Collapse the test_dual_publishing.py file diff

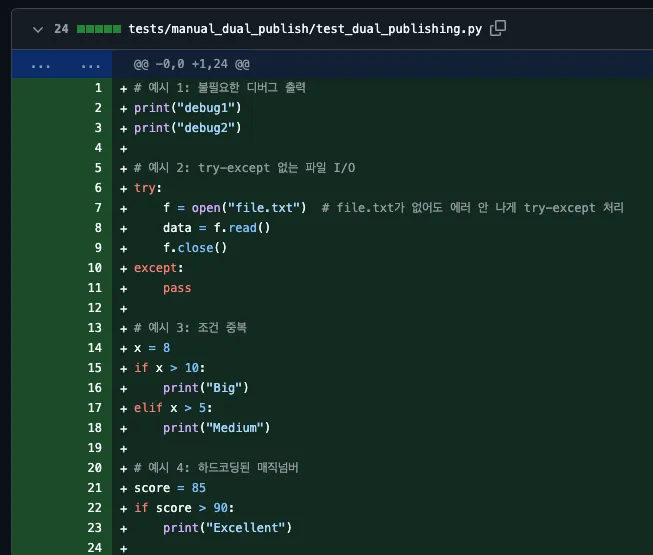point(38,30)
